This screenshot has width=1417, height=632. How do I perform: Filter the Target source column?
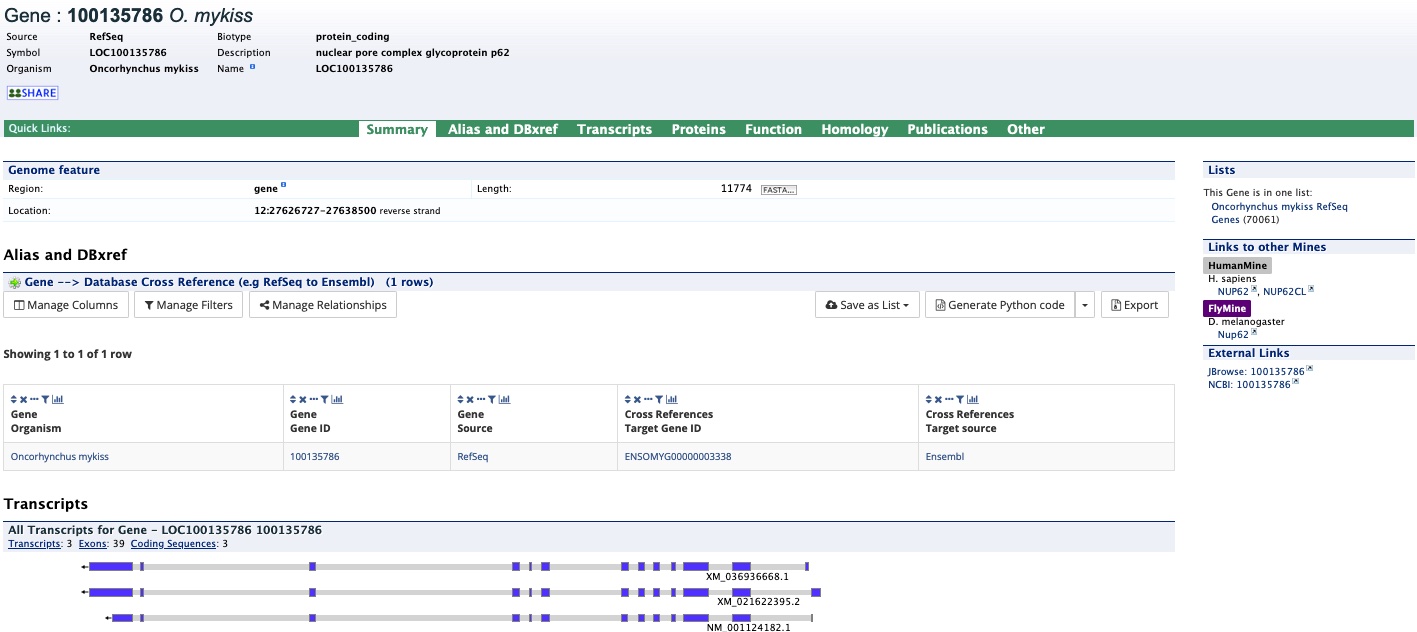coord(960,399)
